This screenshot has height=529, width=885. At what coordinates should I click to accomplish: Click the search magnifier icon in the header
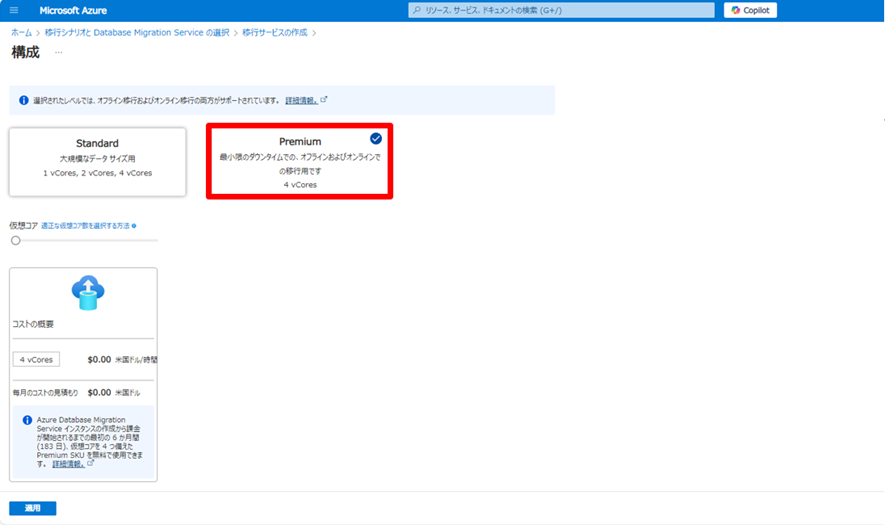[417, 10]
